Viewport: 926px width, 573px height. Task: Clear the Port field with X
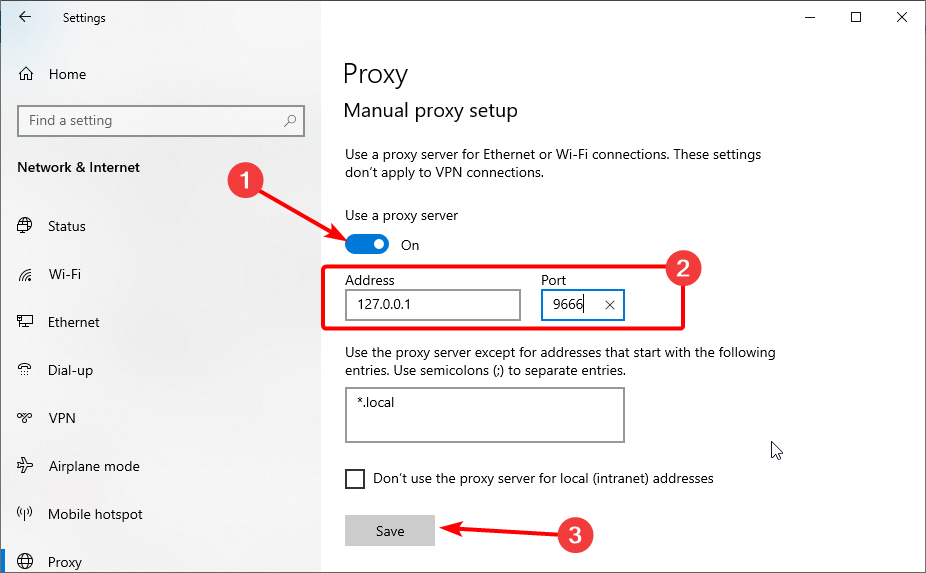point(610,305)
